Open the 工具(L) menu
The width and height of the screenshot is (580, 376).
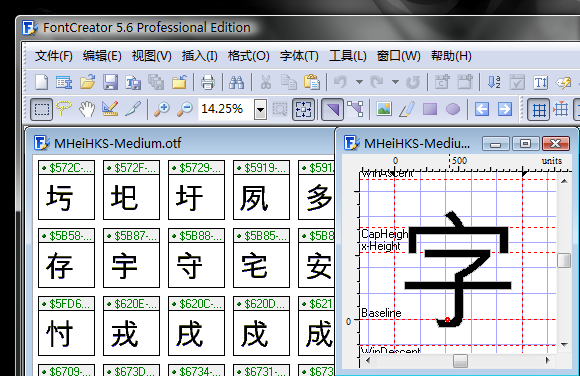pos(348,56)
